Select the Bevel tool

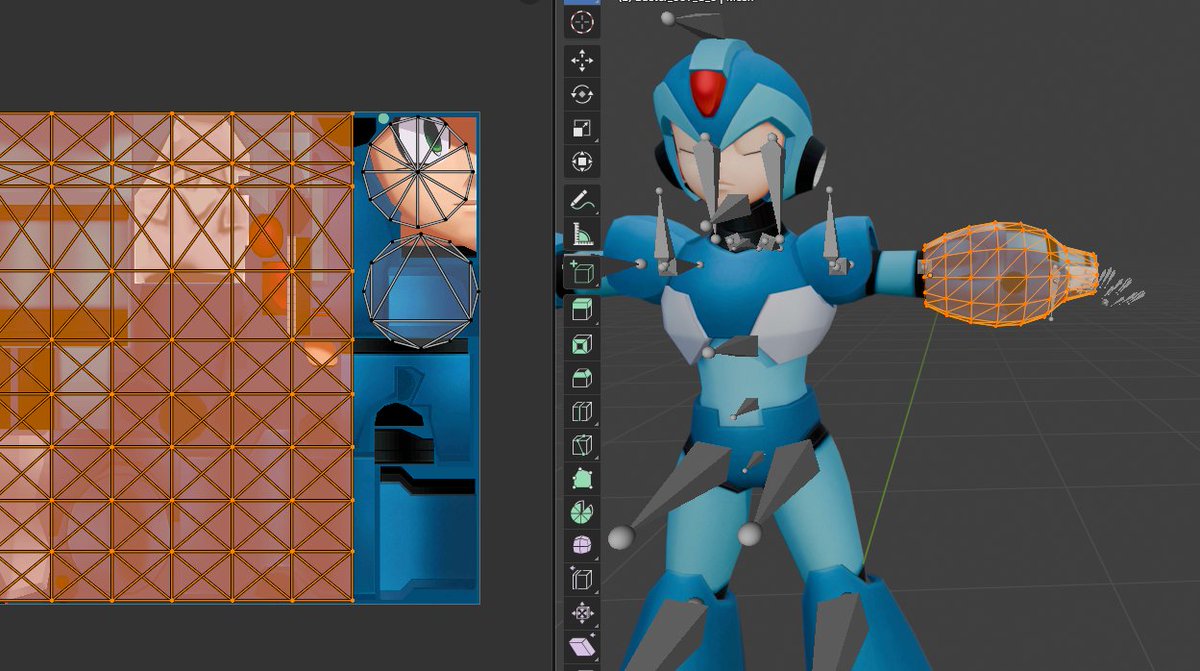point(582,378)
